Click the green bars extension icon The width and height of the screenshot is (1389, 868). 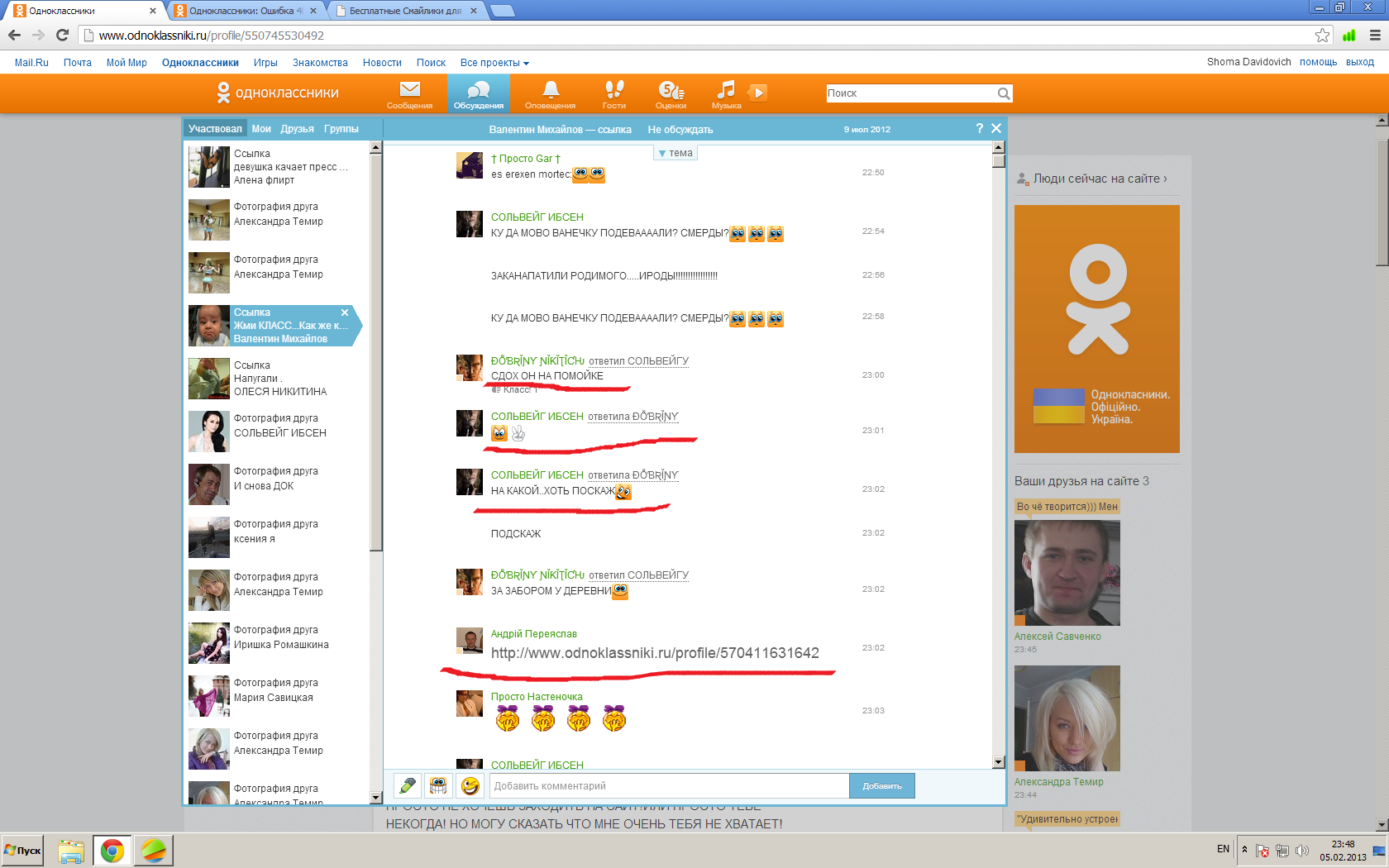click(1349, 35)
